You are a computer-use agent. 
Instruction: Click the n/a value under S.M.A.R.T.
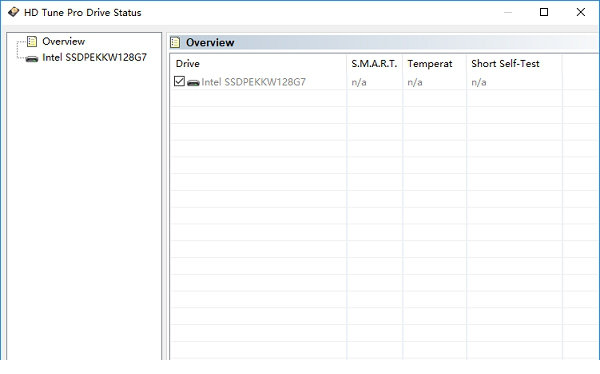(359, 82)
